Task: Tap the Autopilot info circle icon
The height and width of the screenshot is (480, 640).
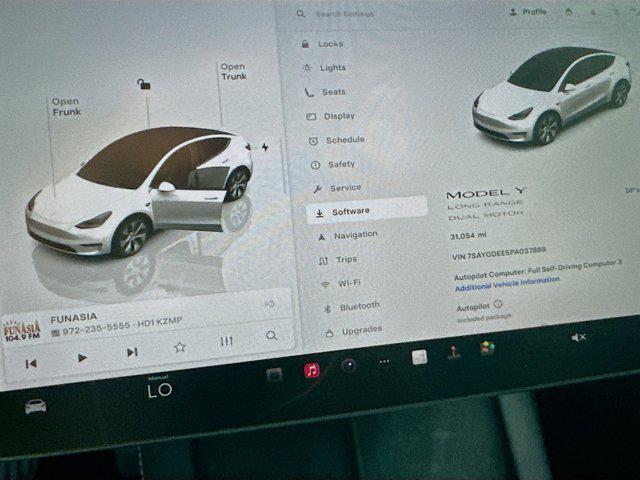Action: click(498, 304)
